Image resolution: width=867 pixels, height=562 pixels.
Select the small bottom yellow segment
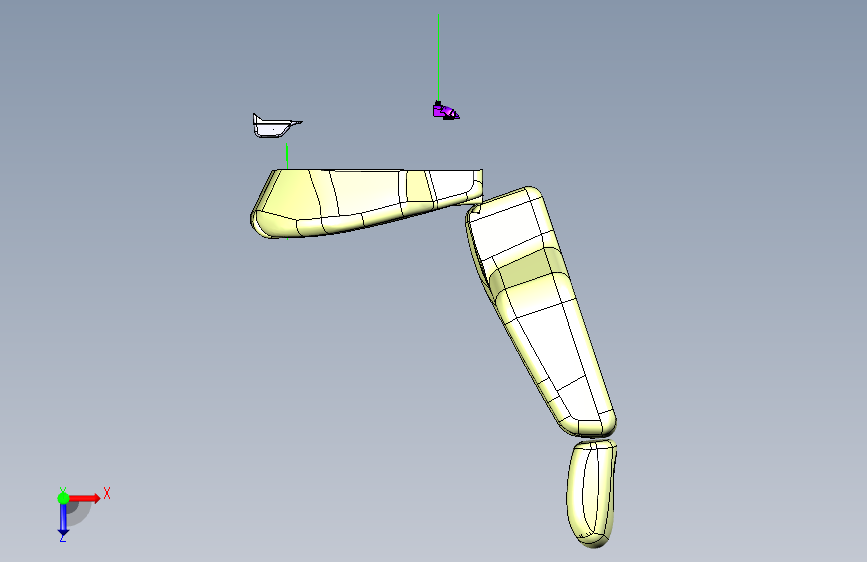(x=591, y=492)
